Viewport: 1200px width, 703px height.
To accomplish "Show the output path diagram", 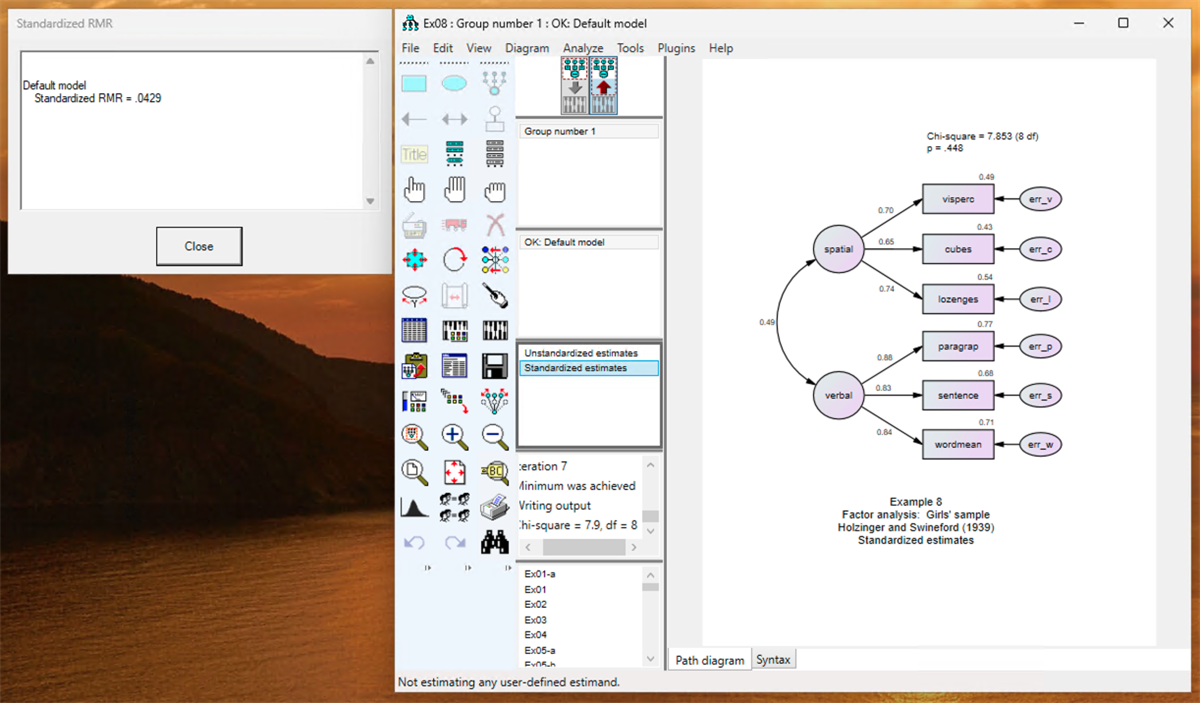I will pyautogui.click(x=603, y=85).
